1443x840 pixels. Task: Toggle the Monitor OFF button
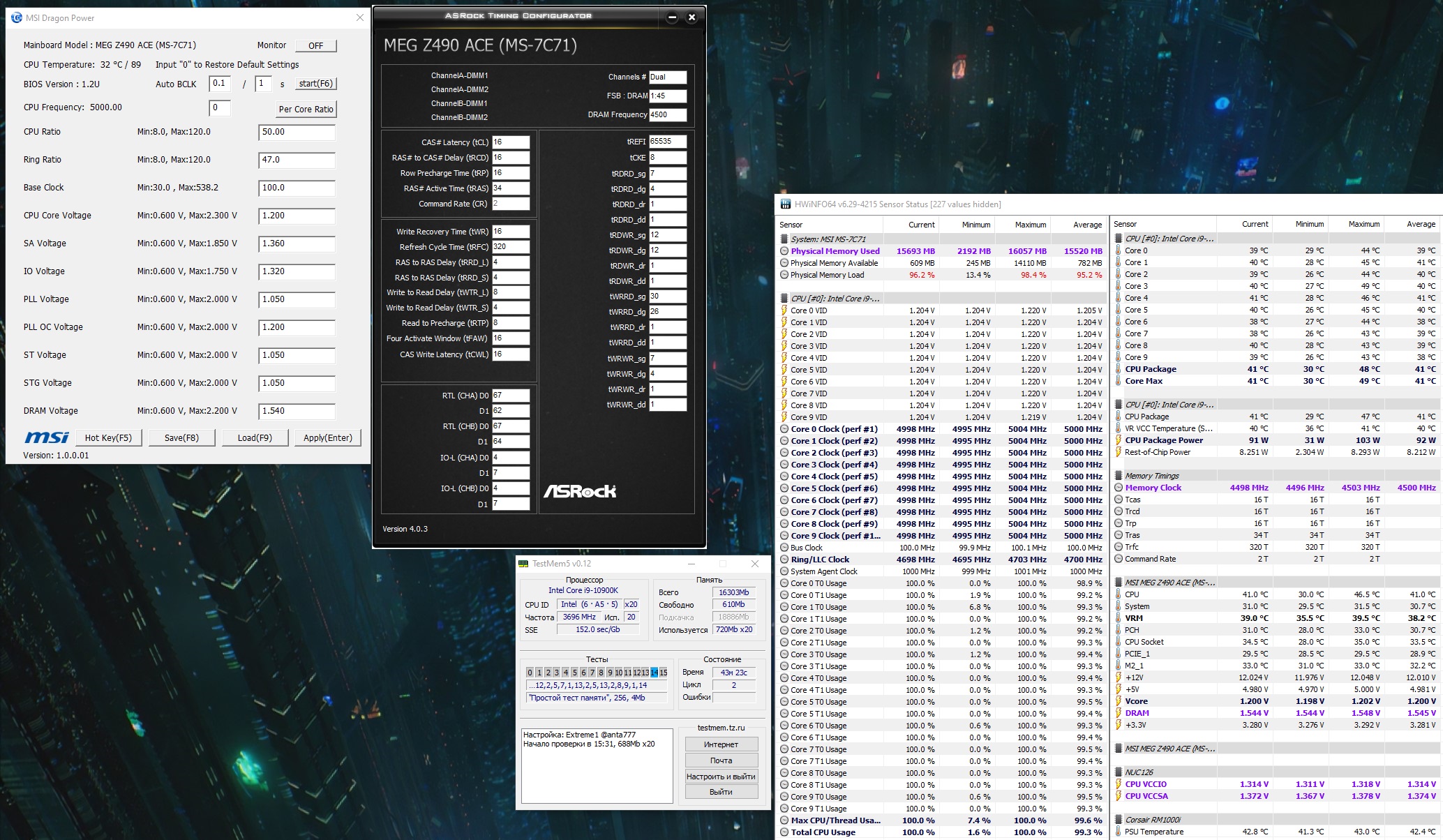315,45
